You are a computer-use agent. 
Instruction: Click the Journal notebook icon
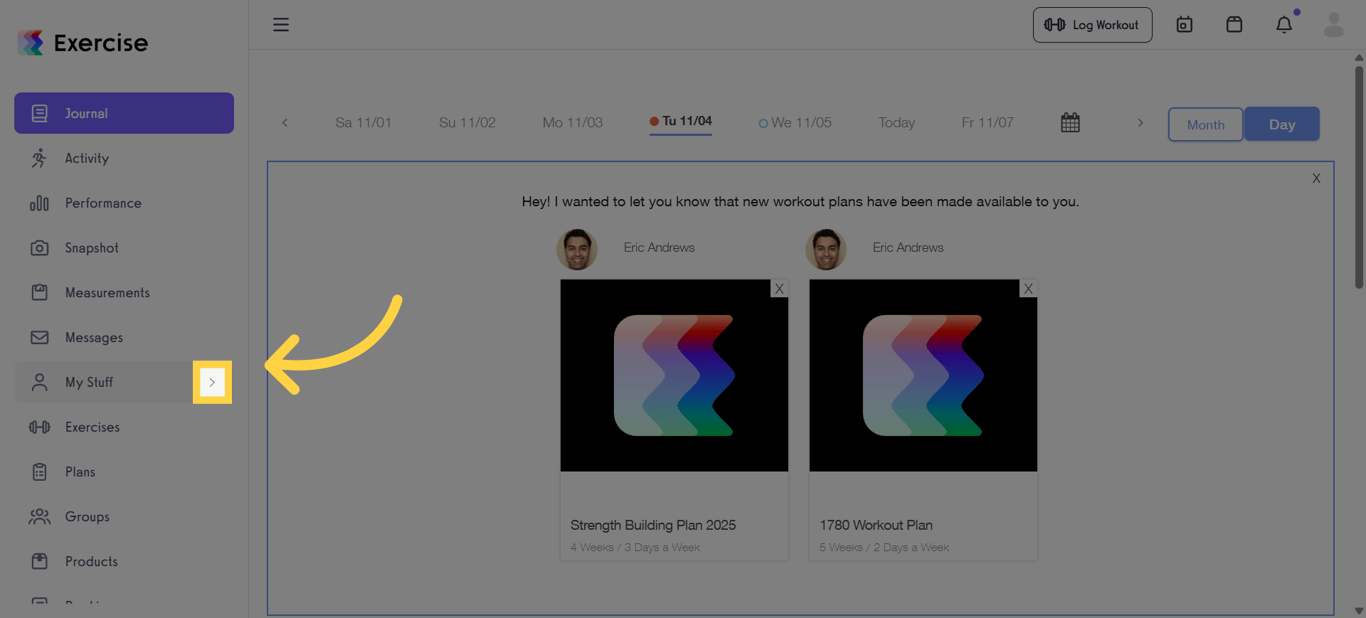click(39, 113)
